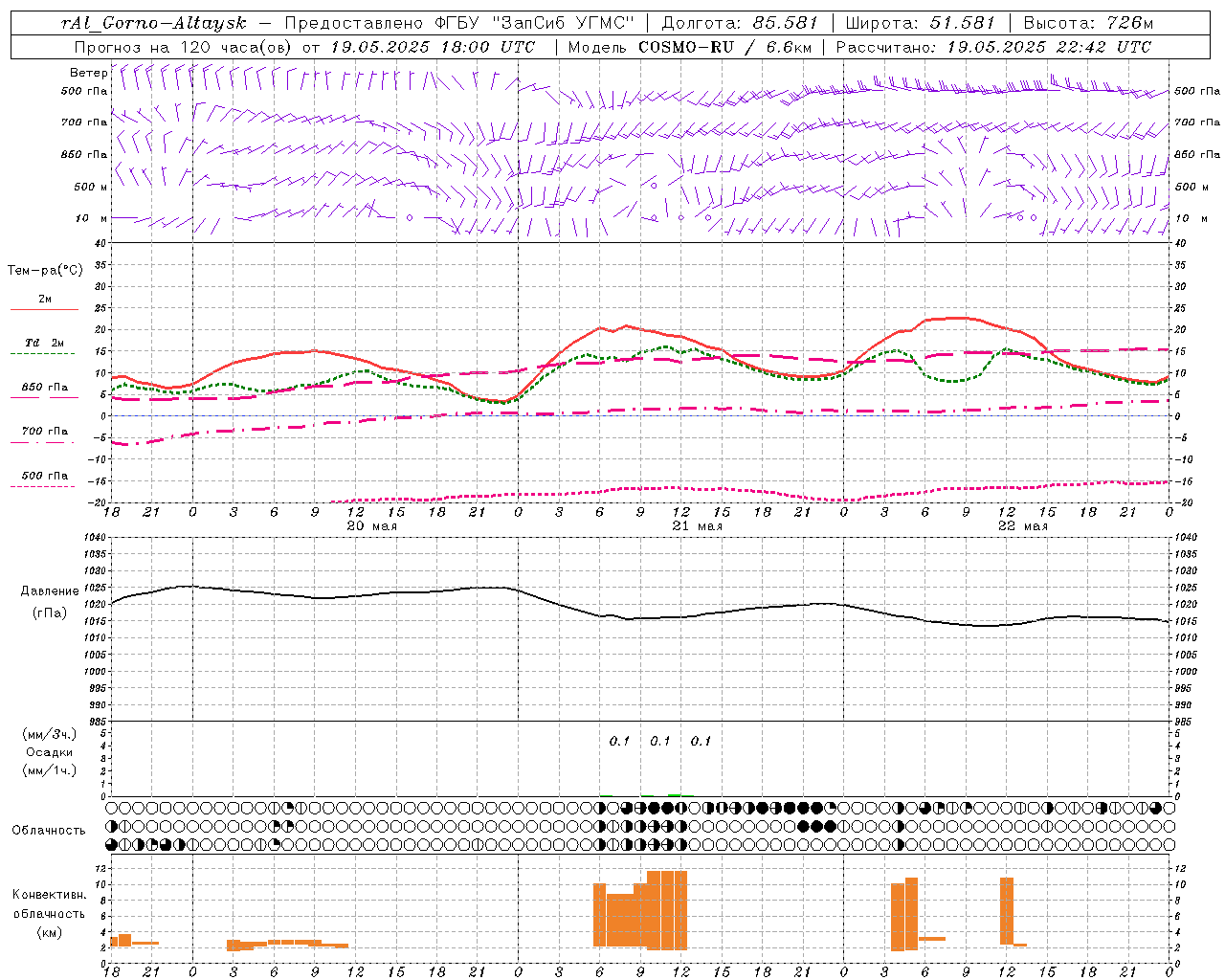Click the "Td 2м" dew point legend entry
This screenshot has height=980, width=1225.
pos(44,343)
